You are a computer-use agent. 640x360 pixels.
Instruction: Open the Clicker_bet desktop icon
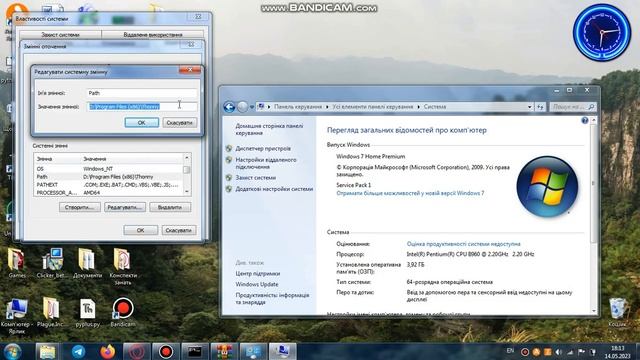pos(53,263)
